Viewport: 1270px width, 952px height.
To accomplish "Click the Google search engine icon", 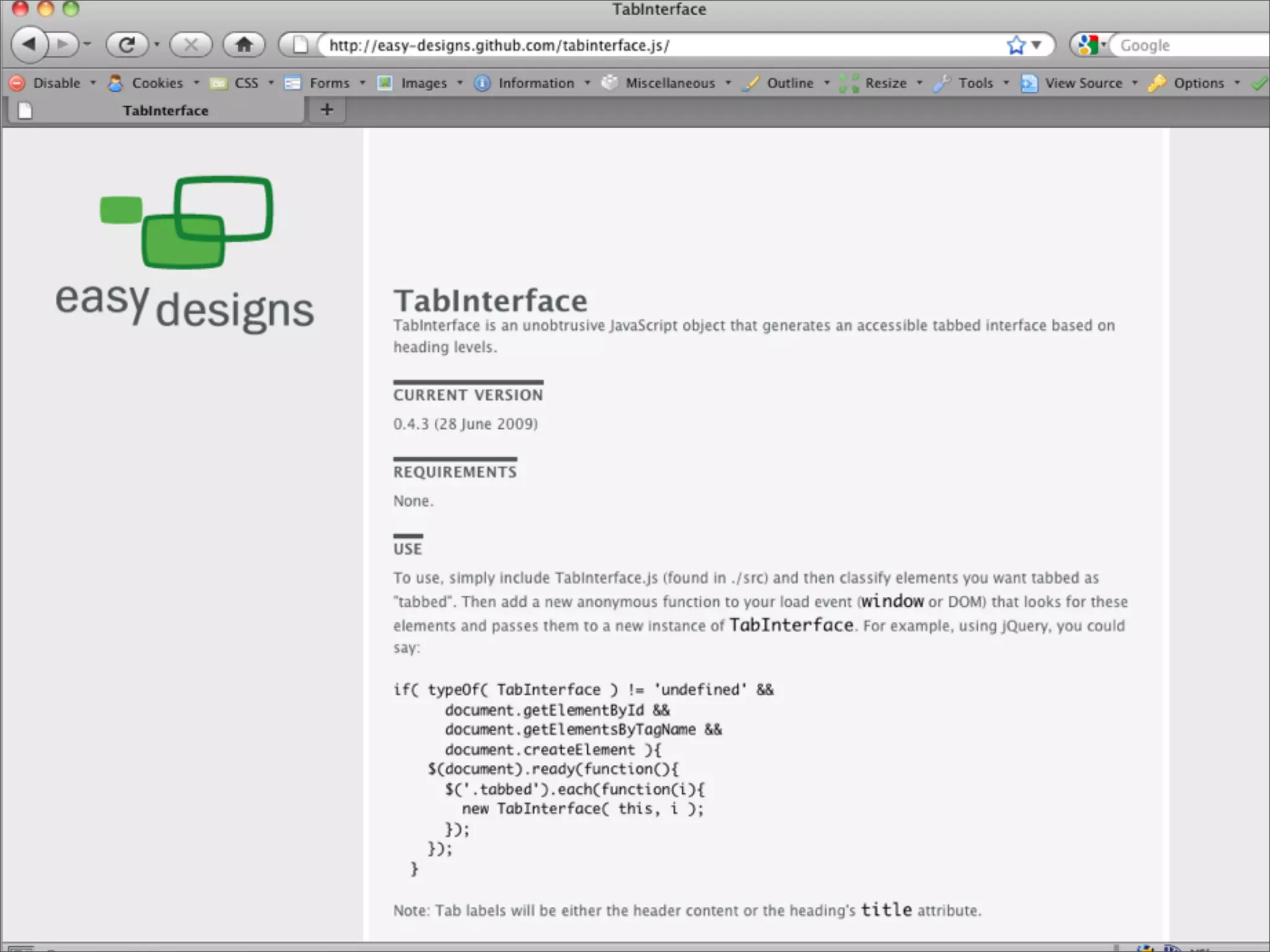I will tap(1088, 45).
